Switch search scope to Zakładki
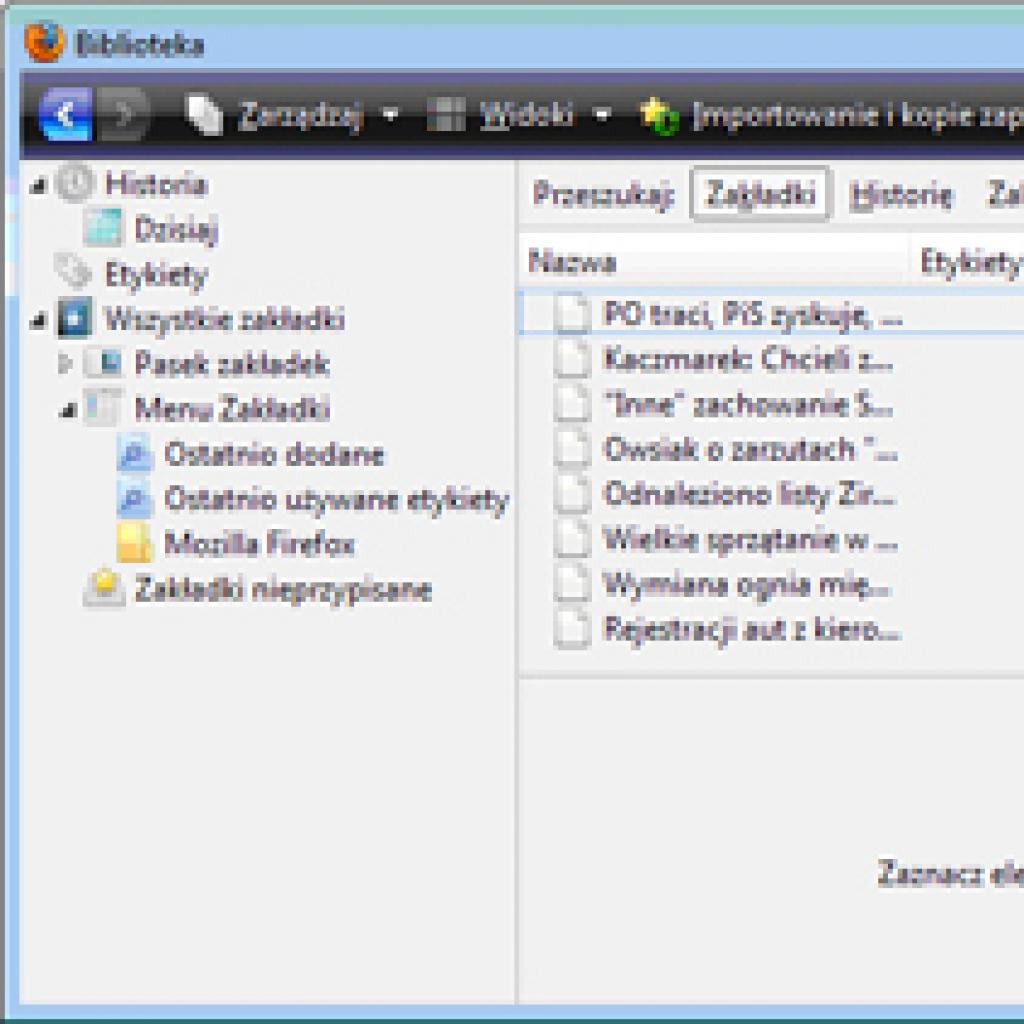Image resolution: width=1024 pixels, height=1024 pixels. tap(761, 194)
